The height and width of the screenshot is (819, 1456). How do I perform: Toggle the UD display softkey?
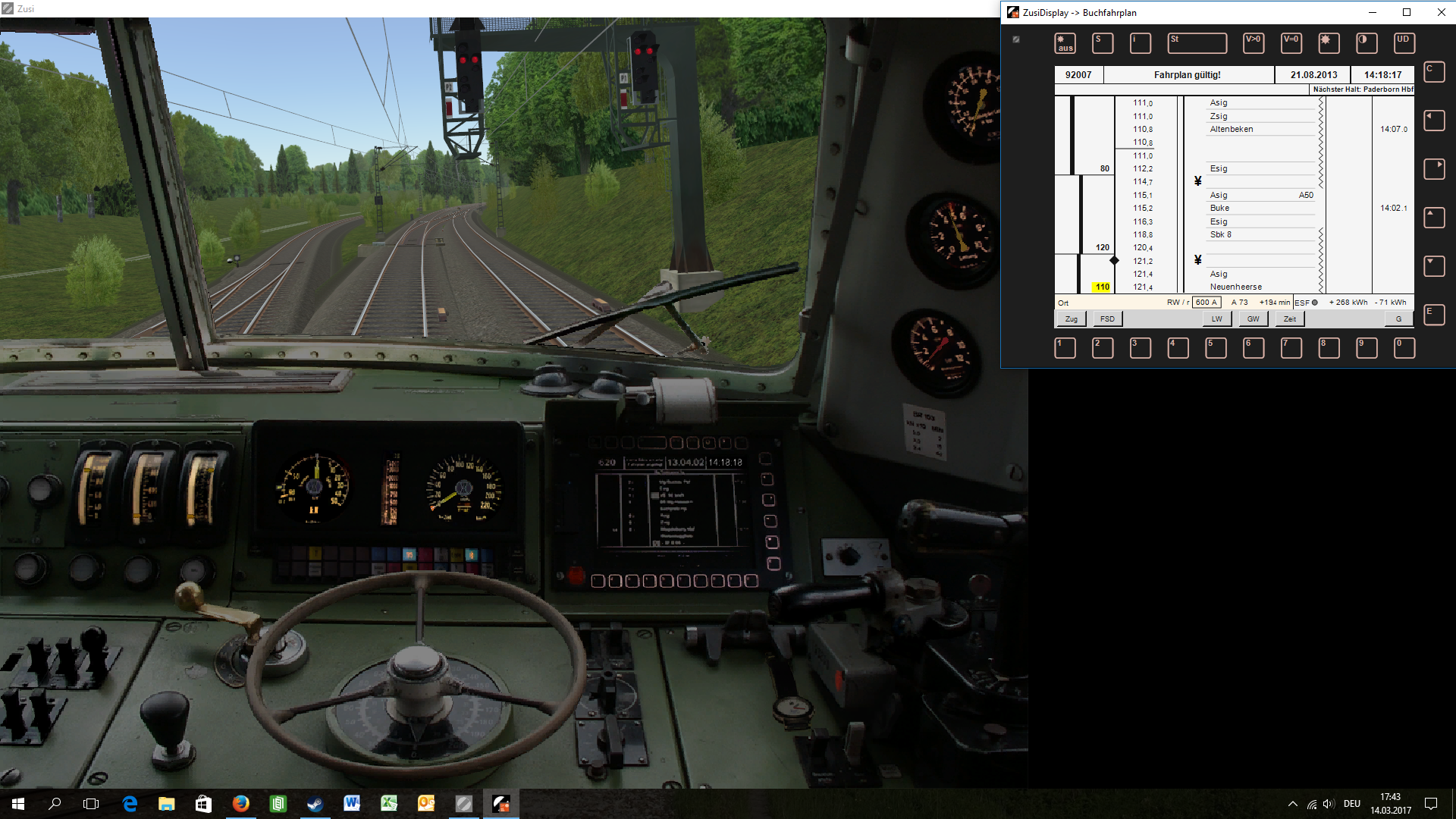[1404, 43]
